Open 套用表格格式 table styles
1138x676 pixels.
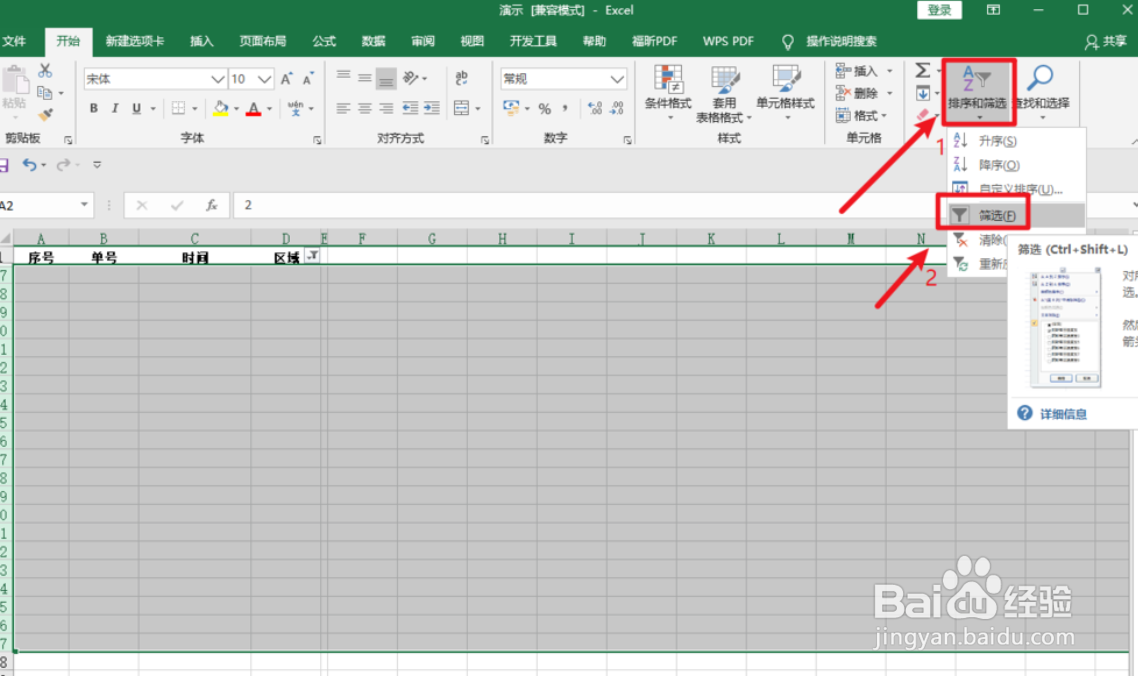click(x=724, y=94)
